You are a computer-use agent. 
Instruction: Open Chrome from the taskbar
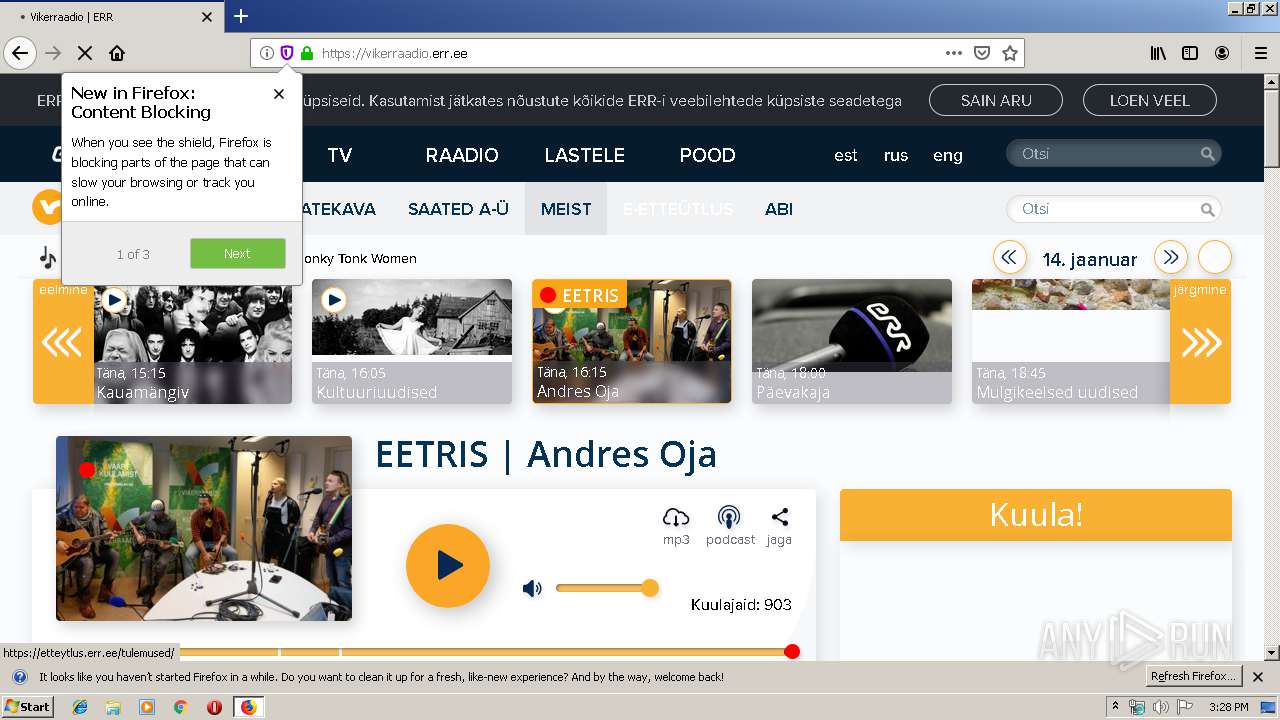181,707
